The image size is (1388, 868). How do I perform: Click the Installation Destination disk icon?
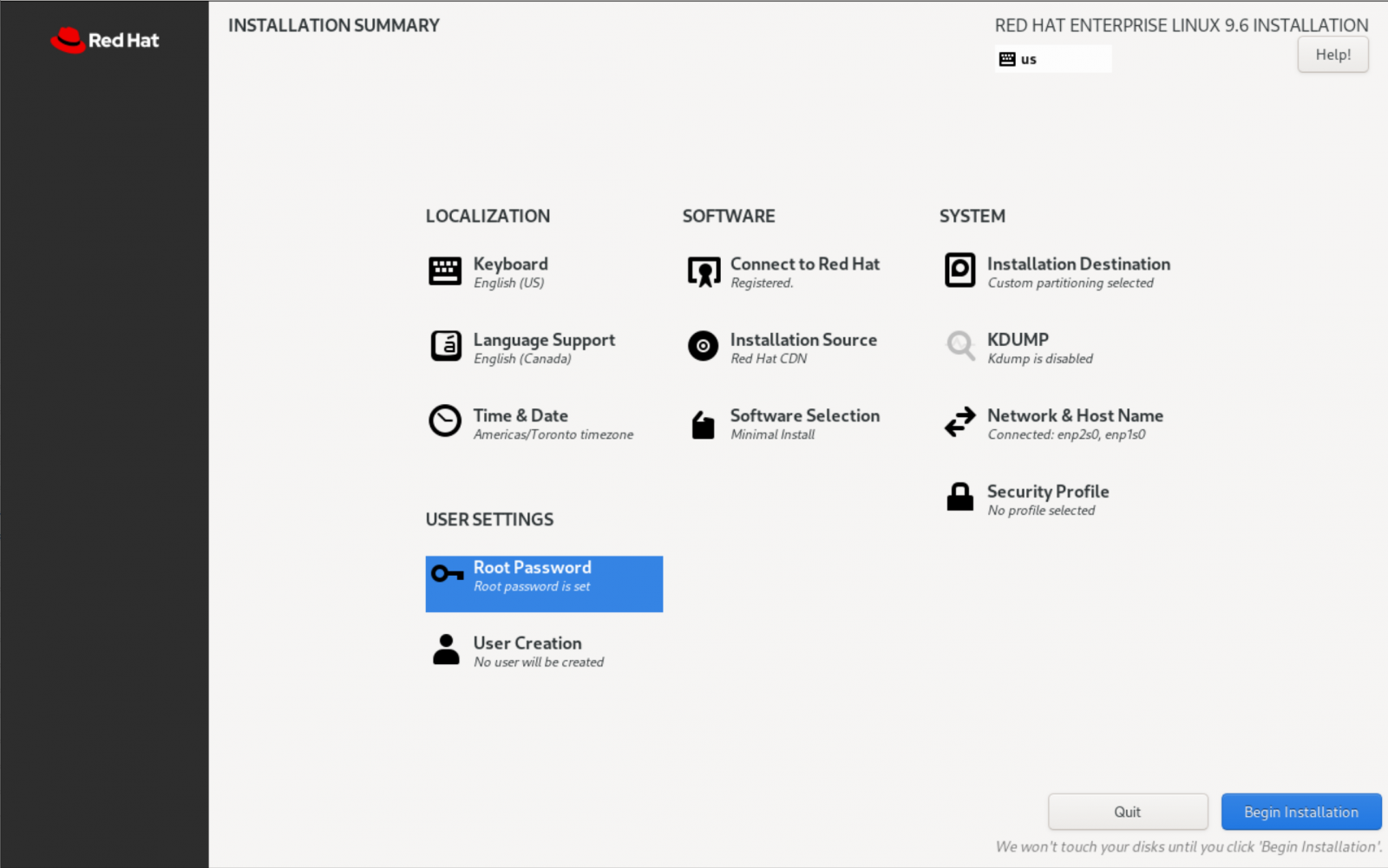[959, 271]
